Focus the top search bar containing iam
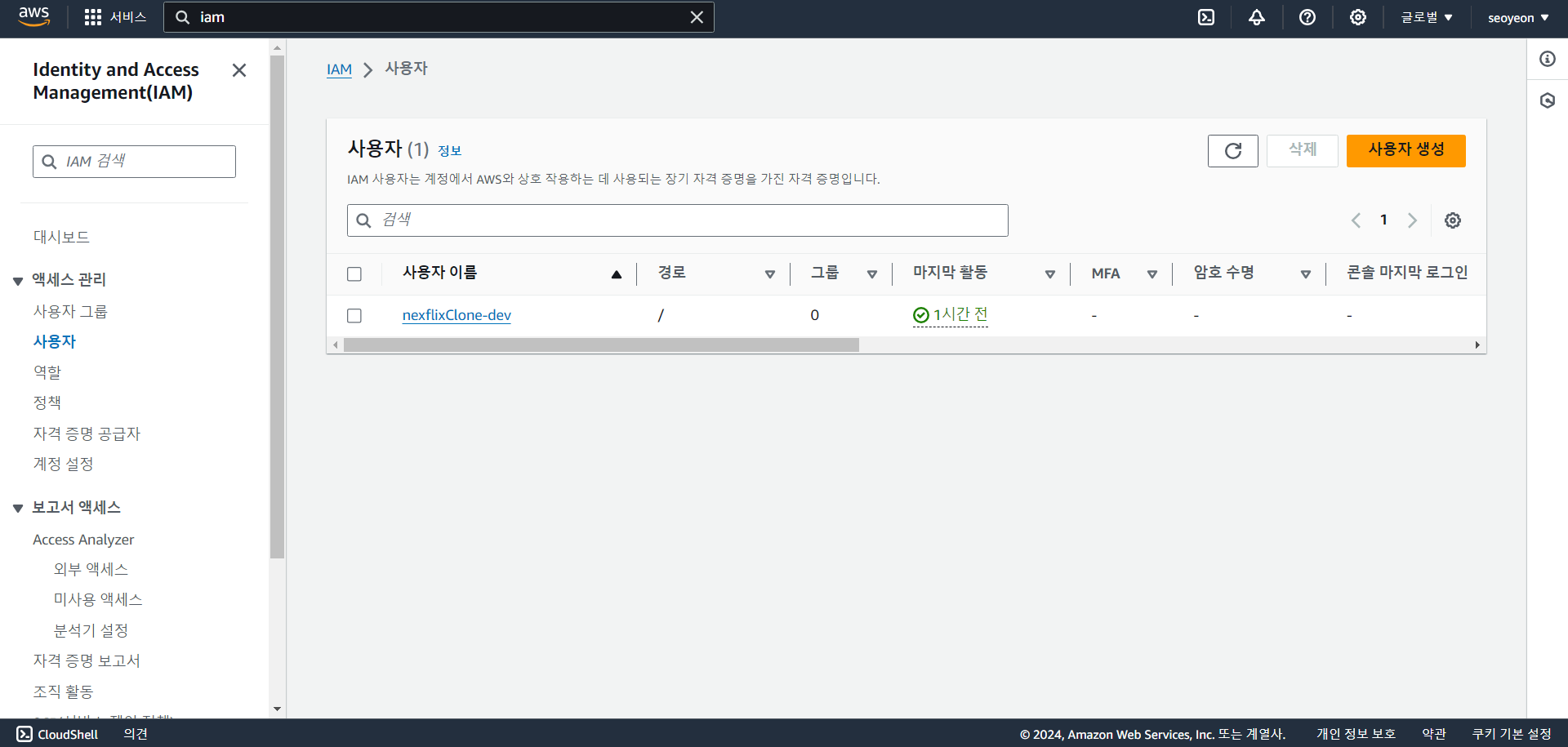The width and height of the screenshot is (1568, 747). (439, 17)
